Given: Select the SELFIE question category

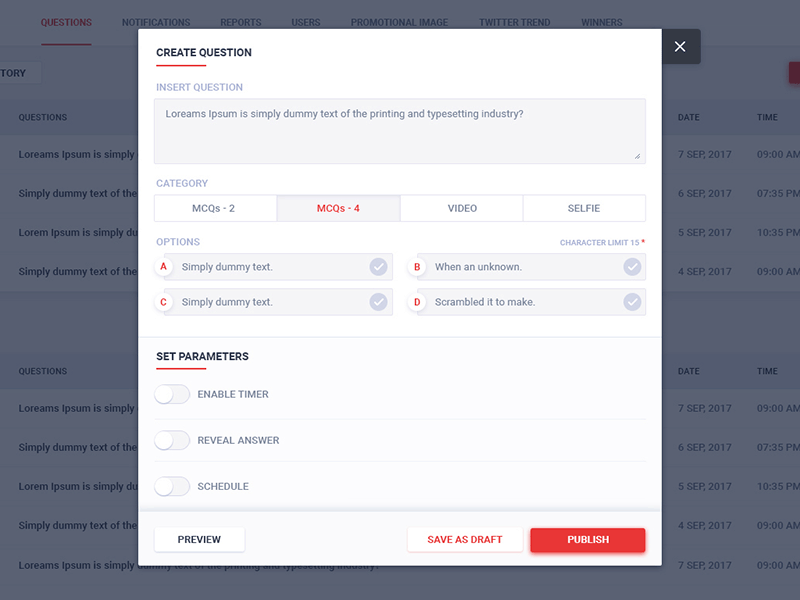Looking at the screenshot, I should point(584,208).
